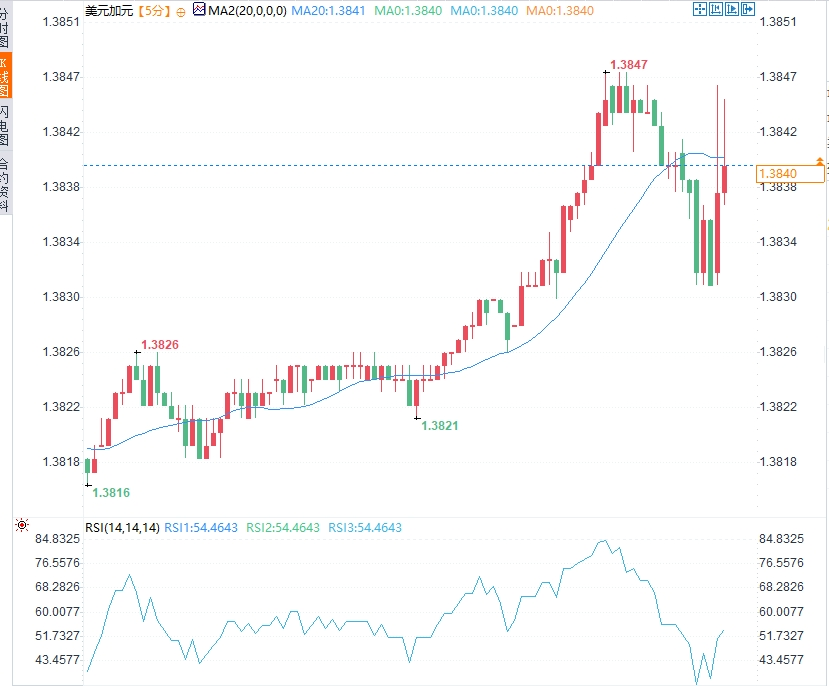Open the 闪电图 tab
Viewport: 829px width, 686px height.
[x=5, y=125]
